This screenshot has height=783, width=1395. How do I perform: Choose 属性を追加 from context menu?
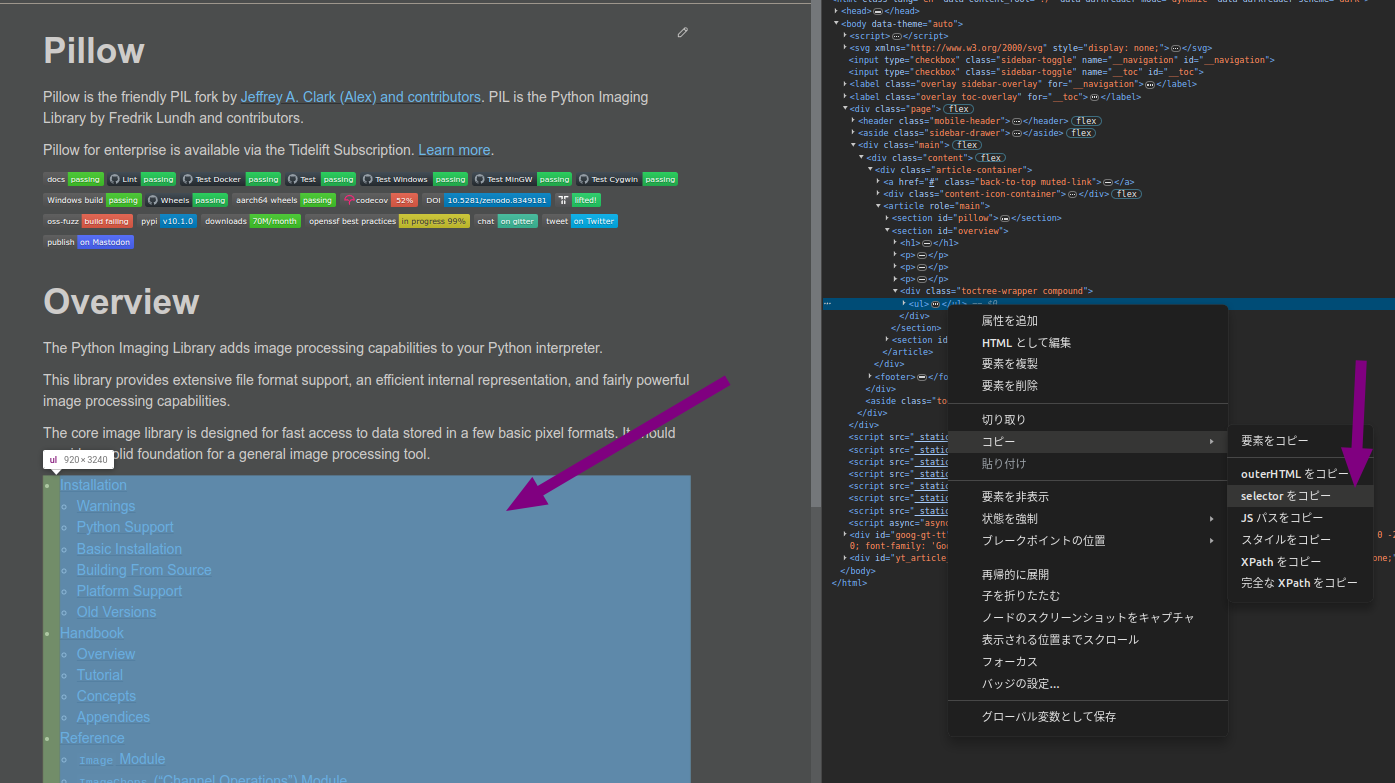pos(1088,321)
